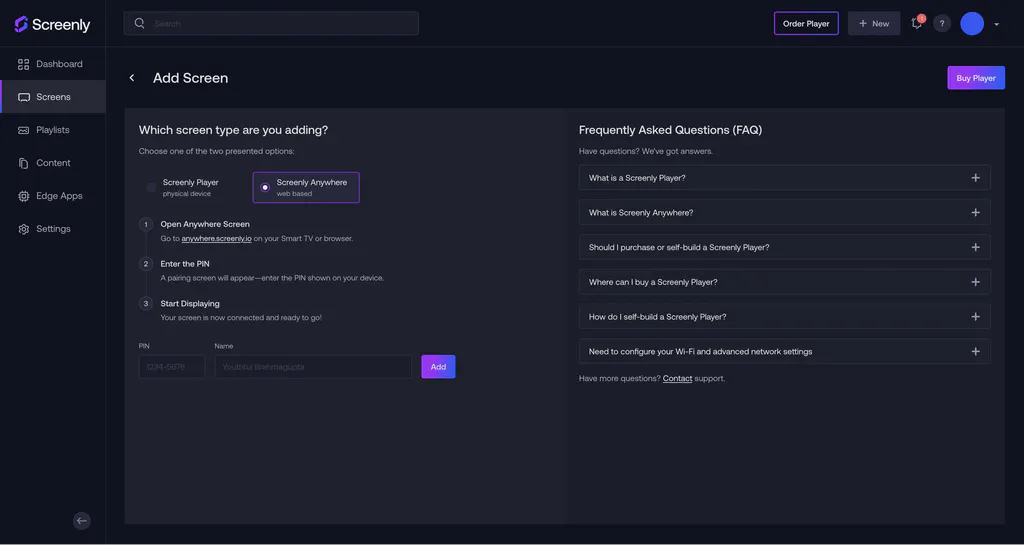The image size is (1024, 545).
Task: Open Playlists in the sidebar
Action: (53, 130)
